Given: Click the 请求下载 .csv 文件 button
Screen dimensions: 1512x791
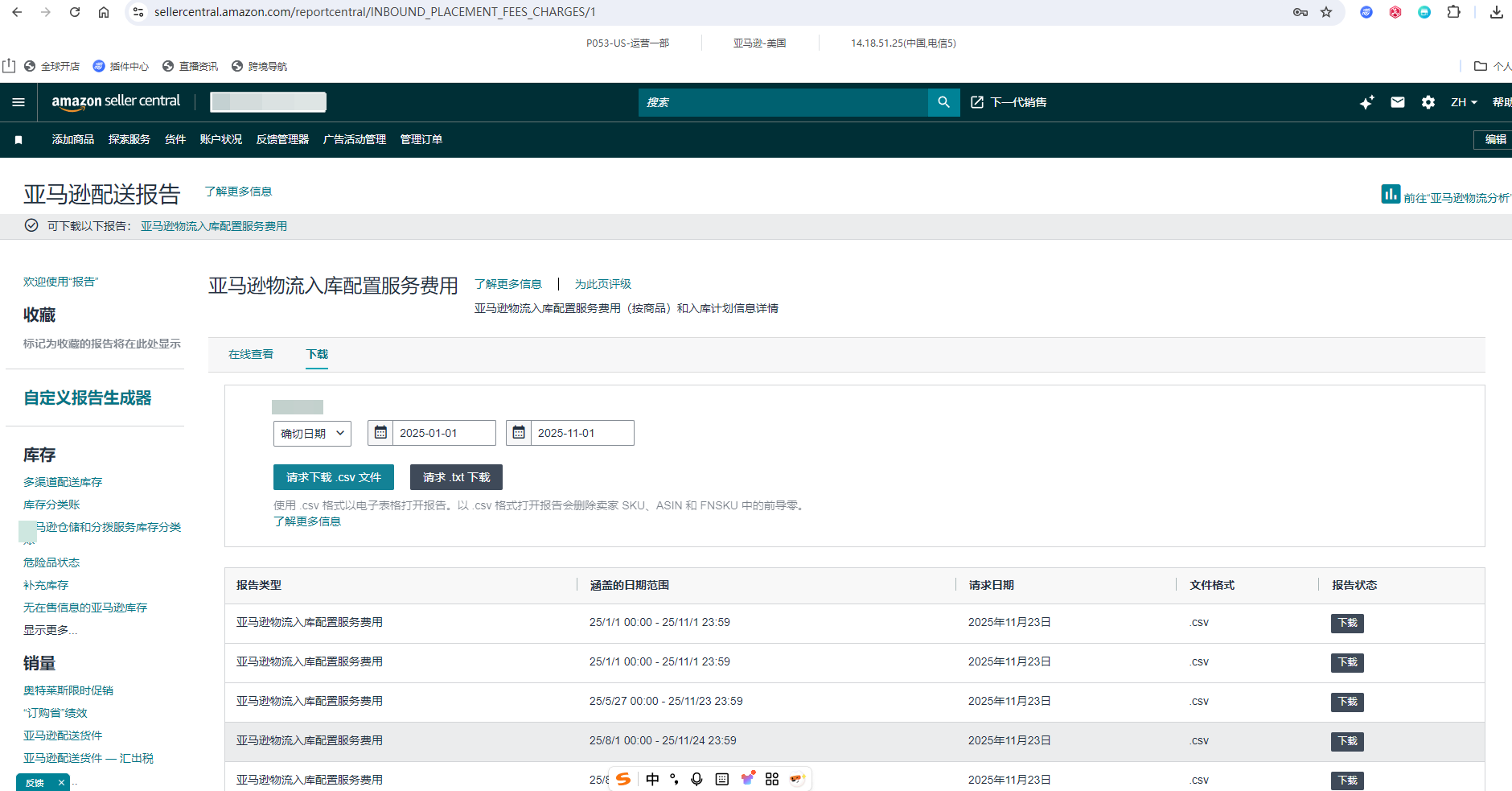Looking at the screenshot, I should (x=334, y=477).
